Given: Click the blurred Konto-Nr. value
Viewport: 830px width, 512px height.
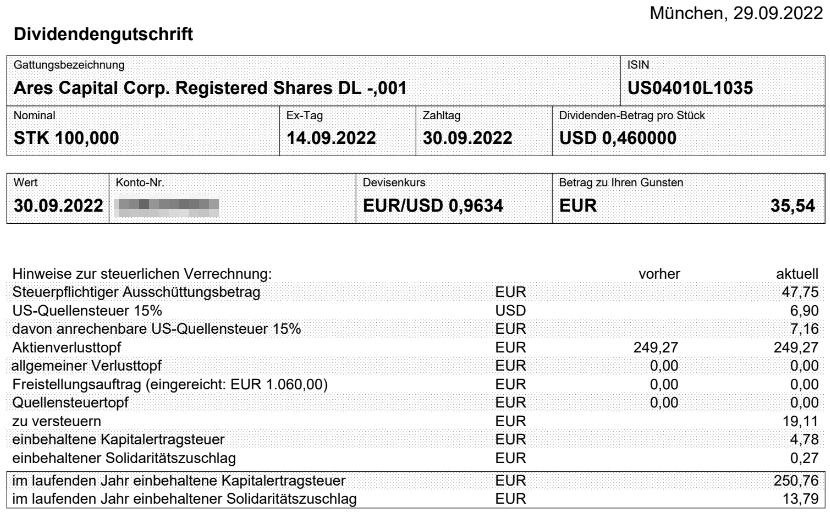Looking at the screenshot, I should pyautogui.click(x=167, y=206).
